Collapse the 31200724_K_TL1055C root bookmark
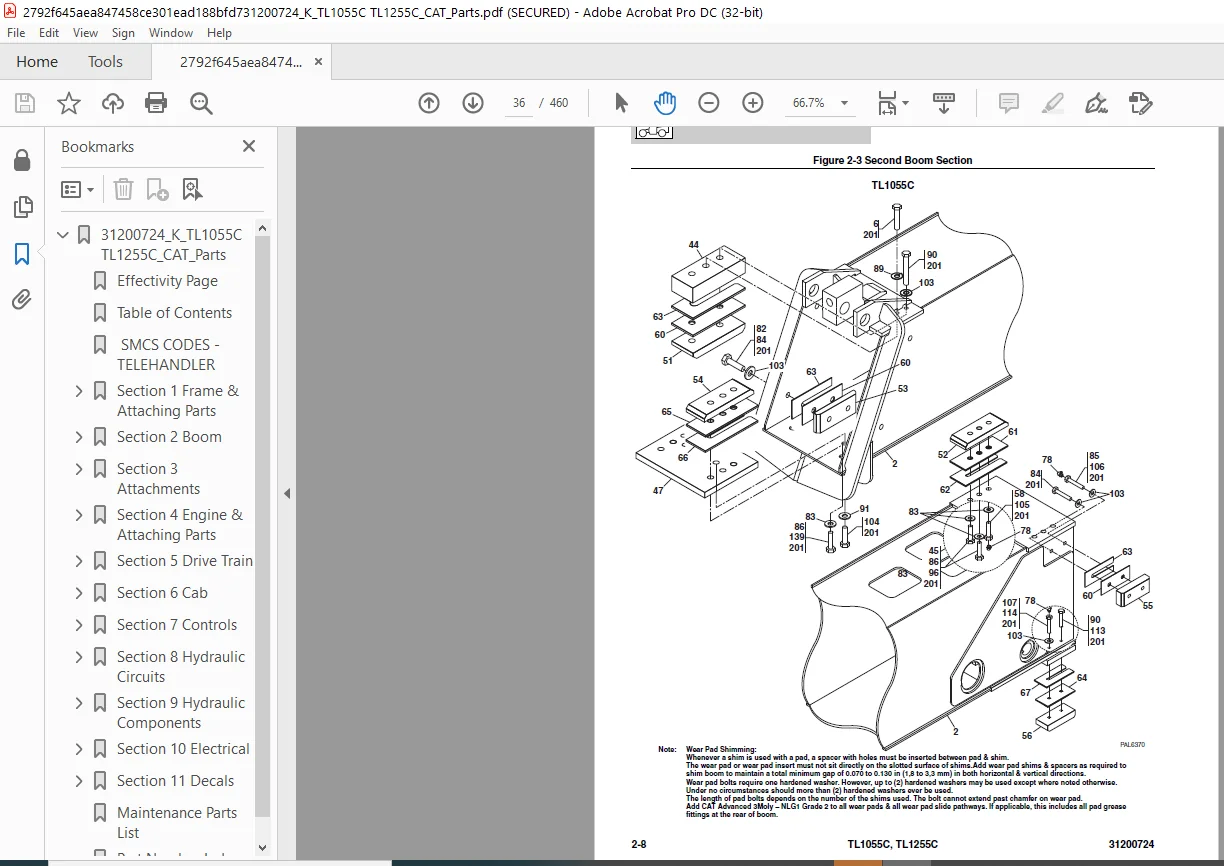 [64, 235]
